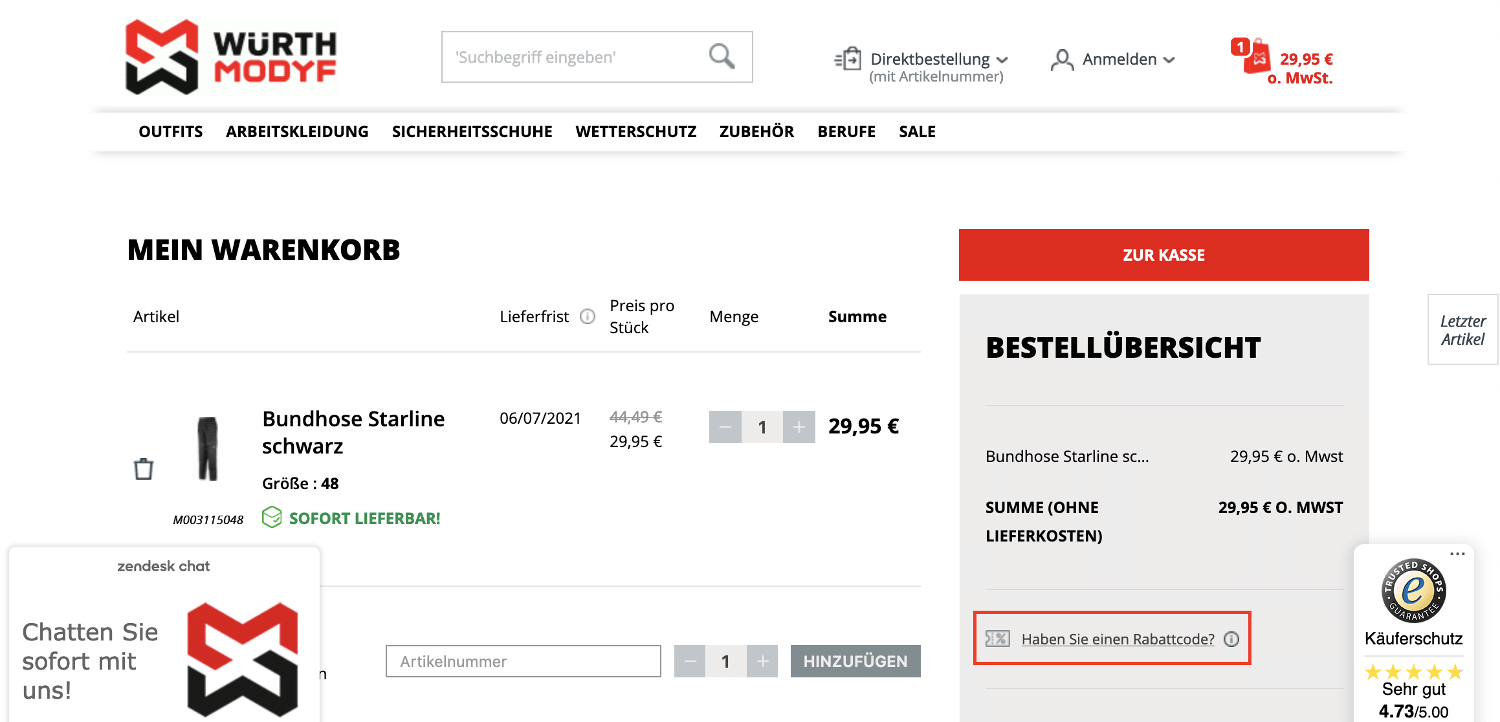
Task: Open the ARBEITSKLEIDUNG menu
Action: click(297, 131)
